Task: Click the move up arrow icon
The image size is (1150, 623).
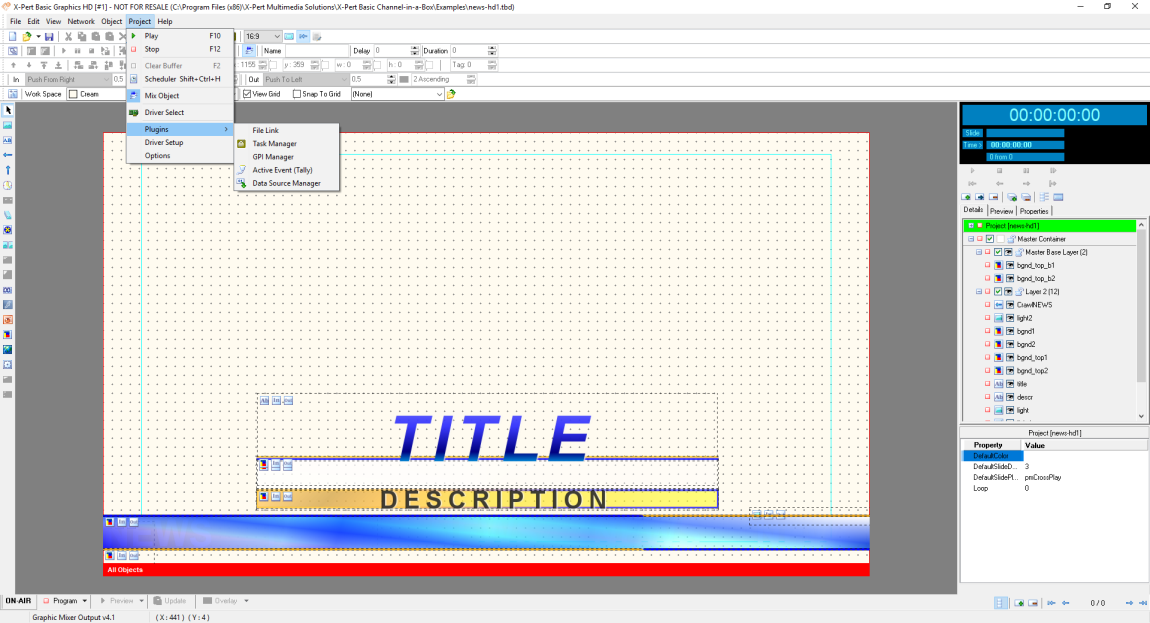Action: (x=13, y=65)
